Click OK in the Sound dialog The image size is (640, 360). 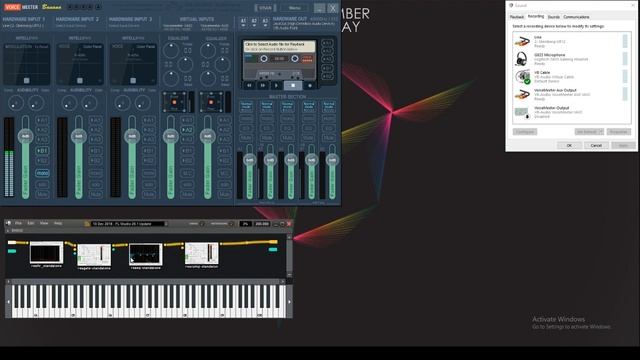click(569, 145)
